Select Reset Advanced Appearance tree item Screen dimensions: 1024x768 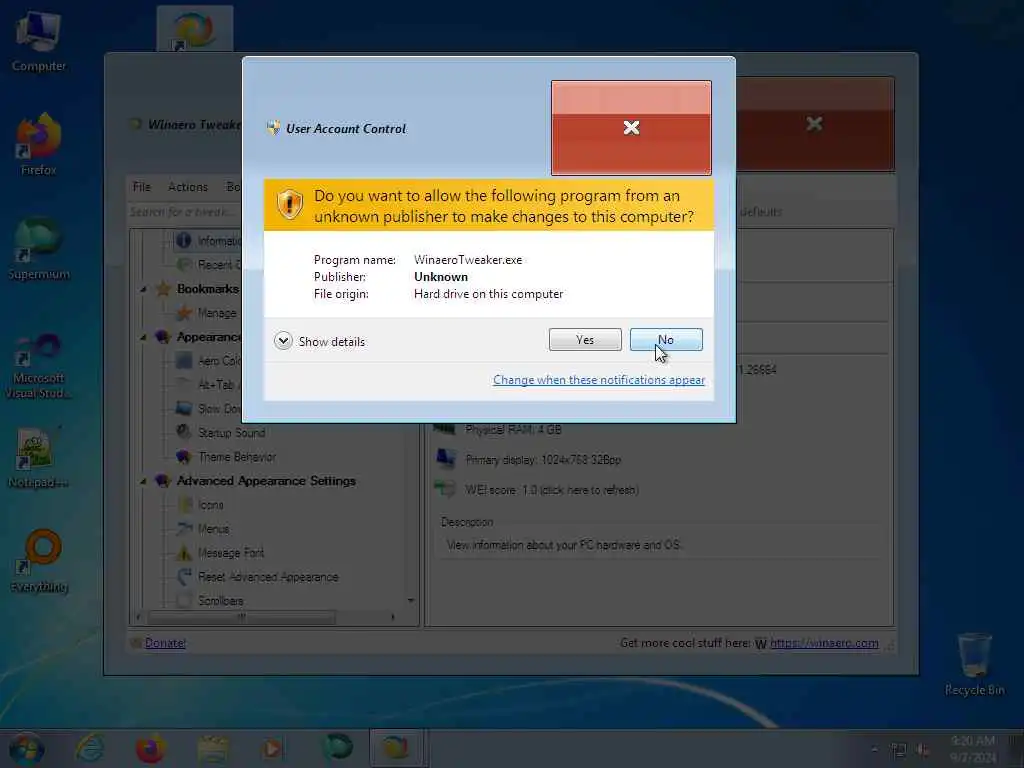268,577
